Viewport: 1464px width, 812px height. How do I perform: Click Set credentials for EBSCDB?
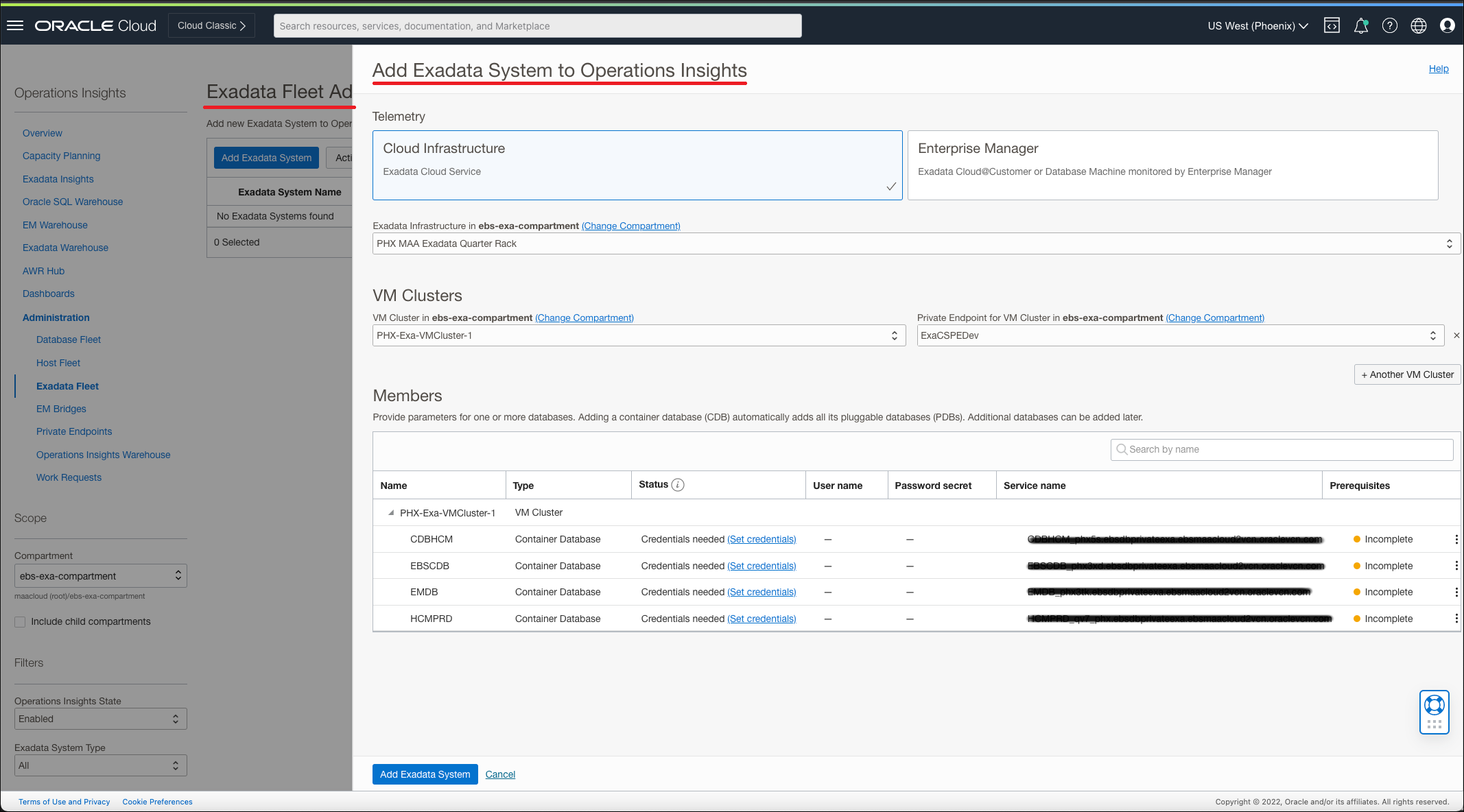pos(761,566)
